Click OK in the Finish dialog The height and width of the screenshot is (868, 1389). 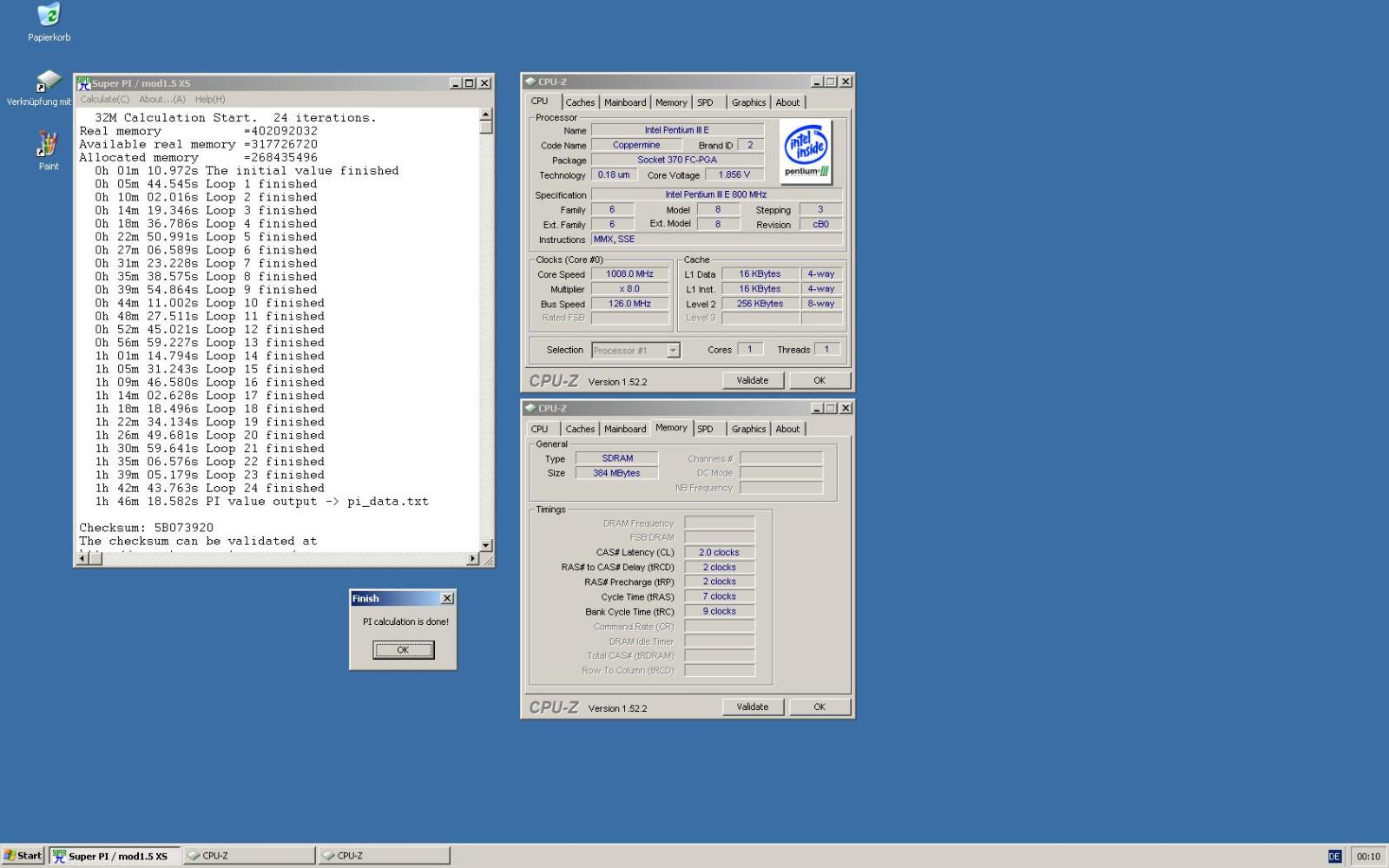pos(403,650)
